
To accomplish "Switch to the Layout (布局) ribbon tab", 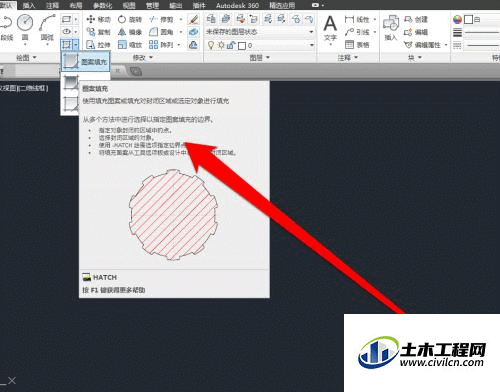I will (x=76, y=5).
